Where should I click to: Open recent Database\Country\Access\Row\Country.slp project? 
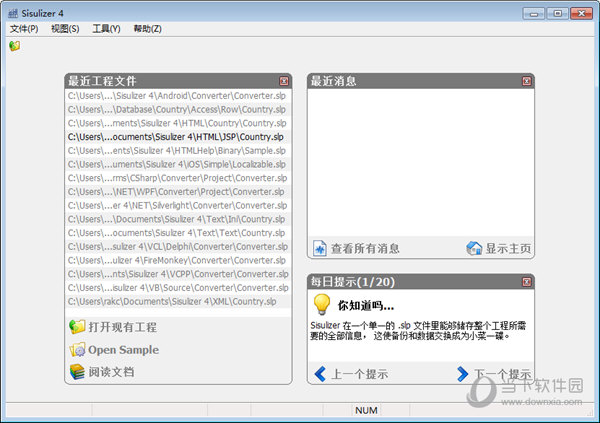click(178, 109)
